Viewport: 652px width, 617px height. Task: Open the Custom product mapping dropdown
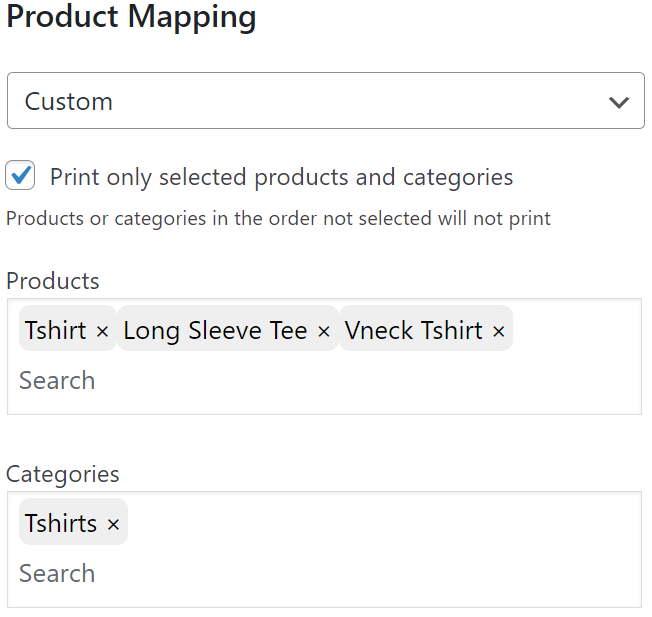point(326,101)
